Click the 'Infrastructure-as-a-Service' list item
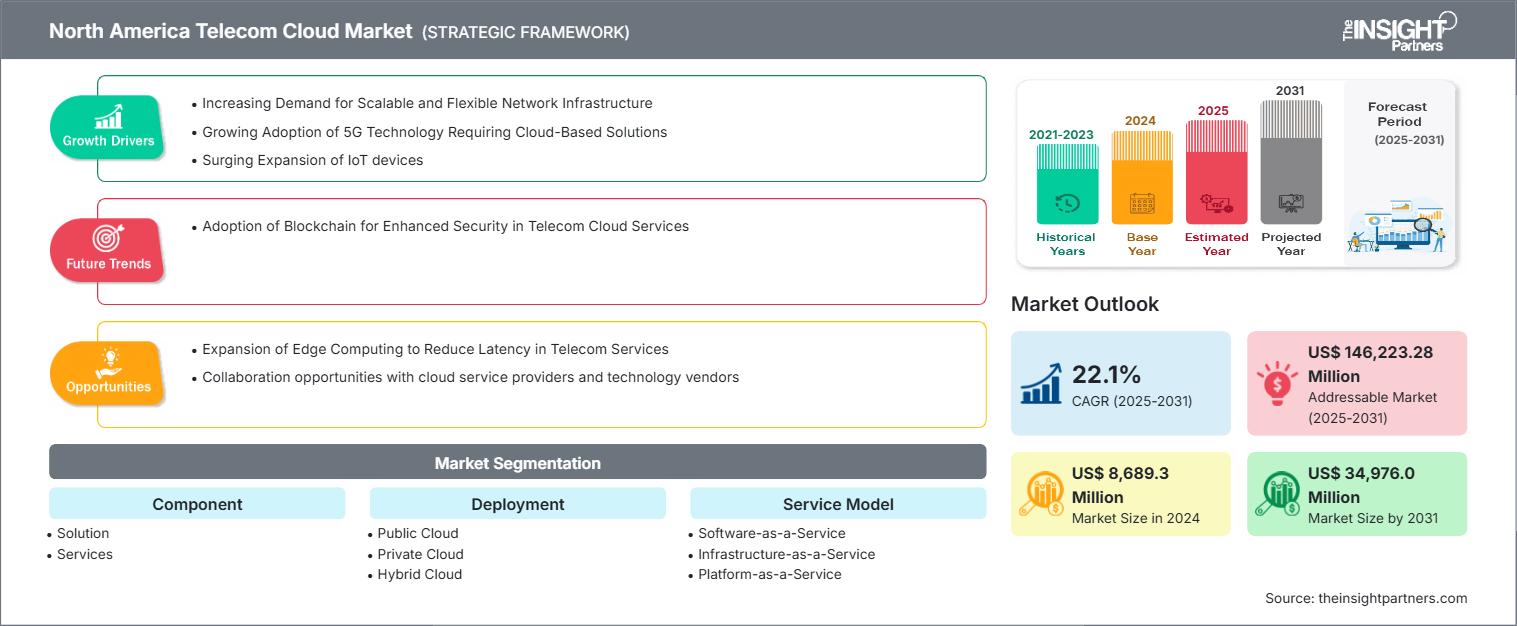The image size is (1517, 626). coord(787,554)
